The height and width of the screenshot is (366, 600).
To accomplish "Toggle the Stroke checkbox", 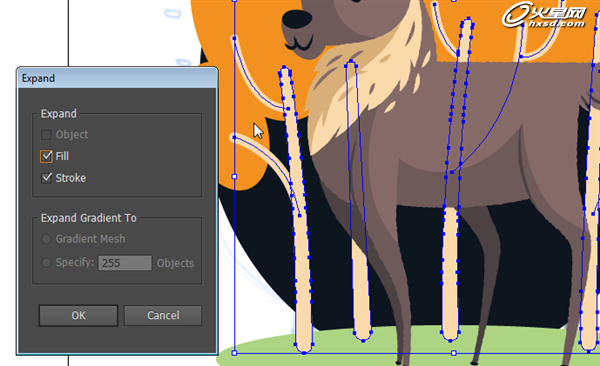I will pyautogui.click(x=46, y=178).
